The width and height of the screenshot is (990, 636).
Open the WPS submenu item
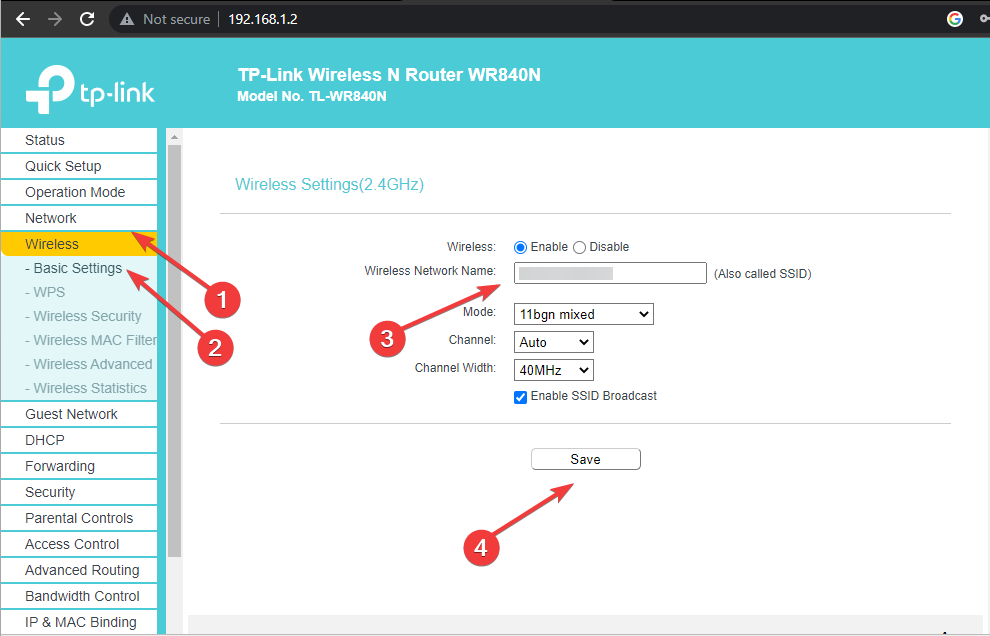click(x=45, y=292)
